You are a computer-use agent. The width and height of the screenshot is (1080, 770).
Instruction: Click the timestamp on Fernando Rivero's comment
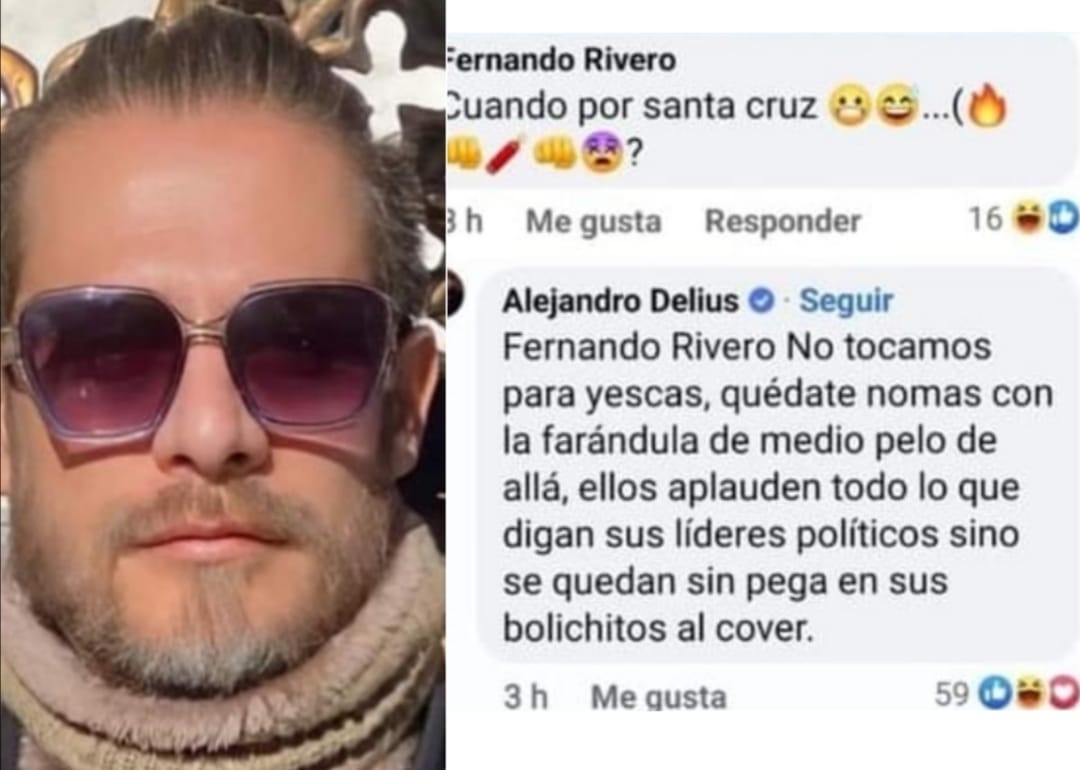pyautogui.click(x=464, y=222)
